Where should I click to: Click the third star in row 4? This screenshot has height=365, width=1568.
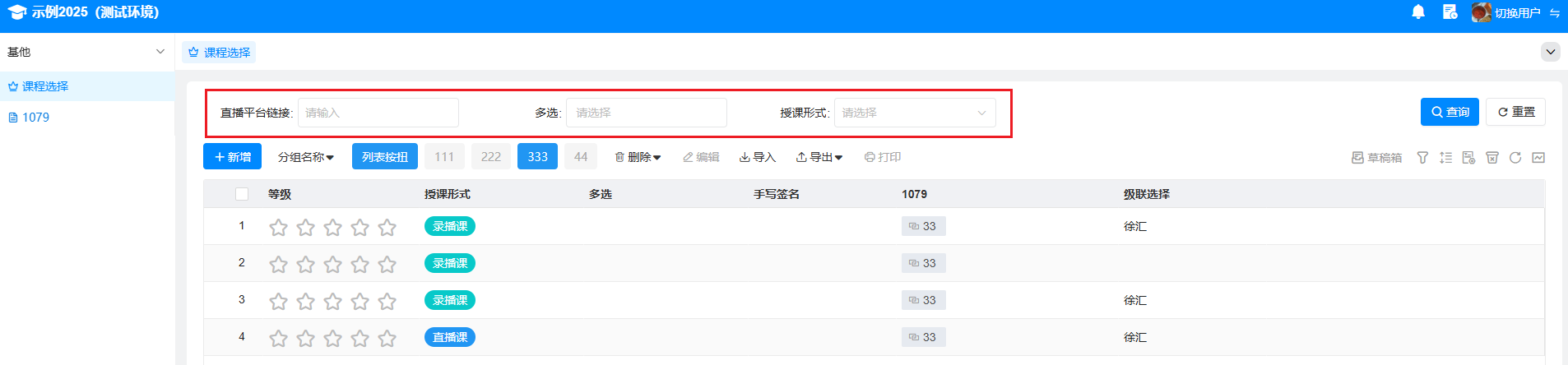[x=332, y=339]
